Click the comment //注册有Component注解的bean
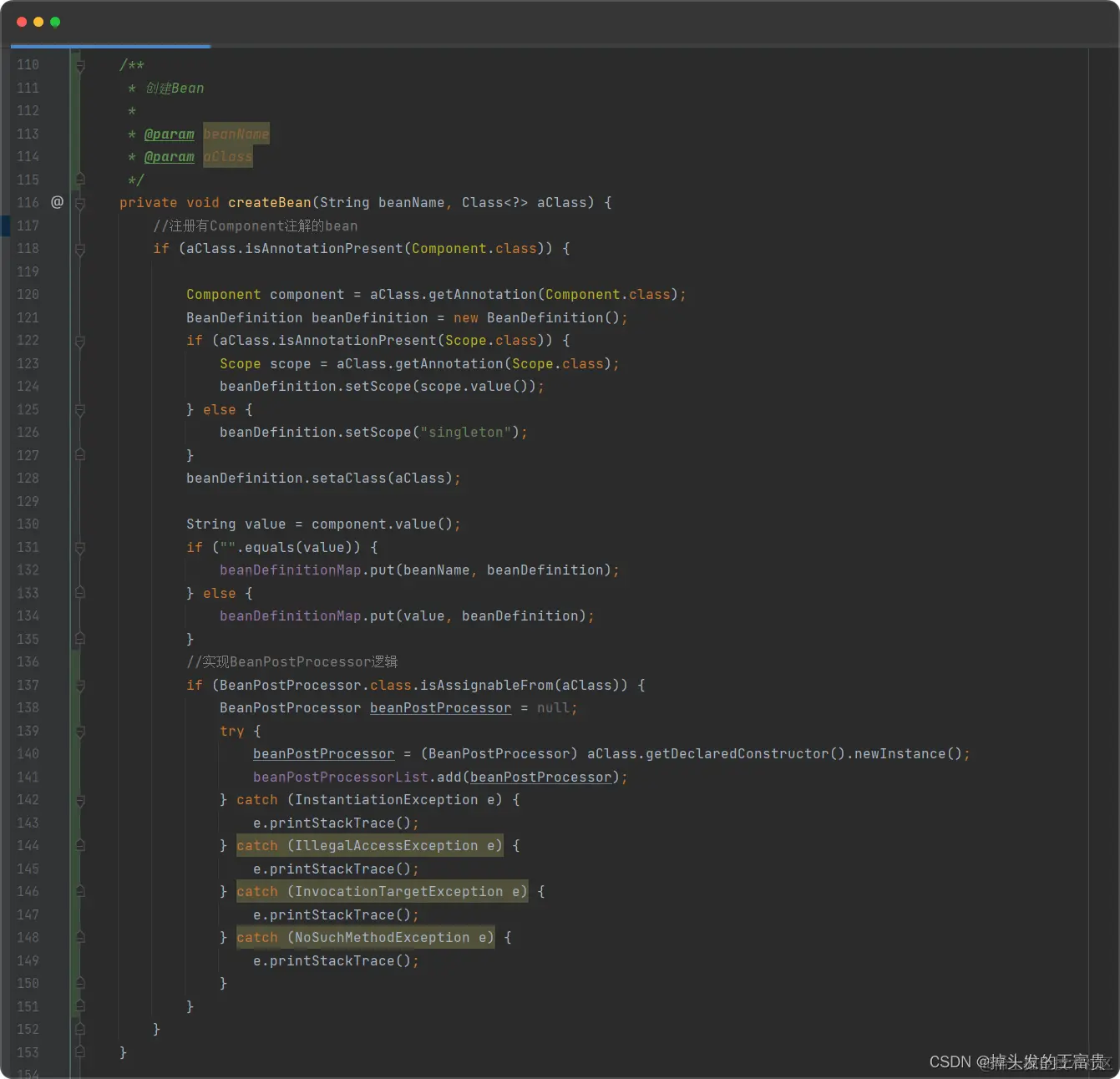The height and width of the screenshot is (1079, 1120). (256, 226)
